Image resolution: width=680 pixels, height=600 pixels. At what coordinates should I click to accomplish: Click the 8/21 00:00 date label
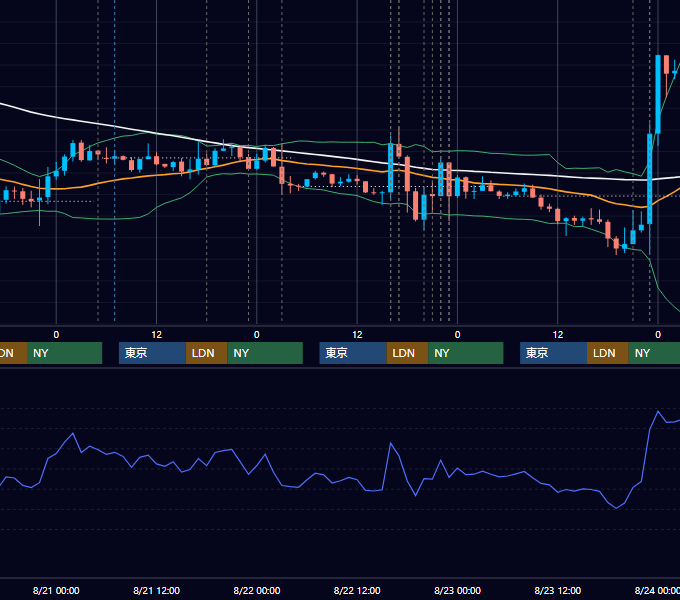tap(56, 590)
